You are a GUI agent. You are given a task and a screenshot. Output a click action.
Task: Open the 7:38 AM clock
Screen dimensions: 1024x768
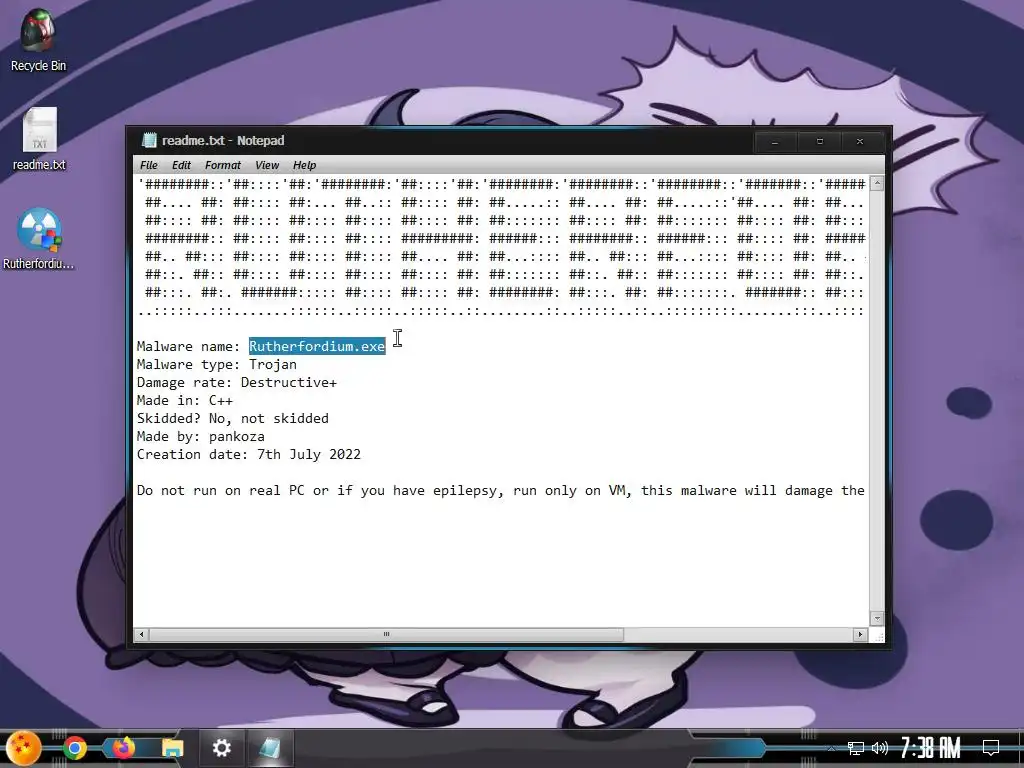(931, 748)
